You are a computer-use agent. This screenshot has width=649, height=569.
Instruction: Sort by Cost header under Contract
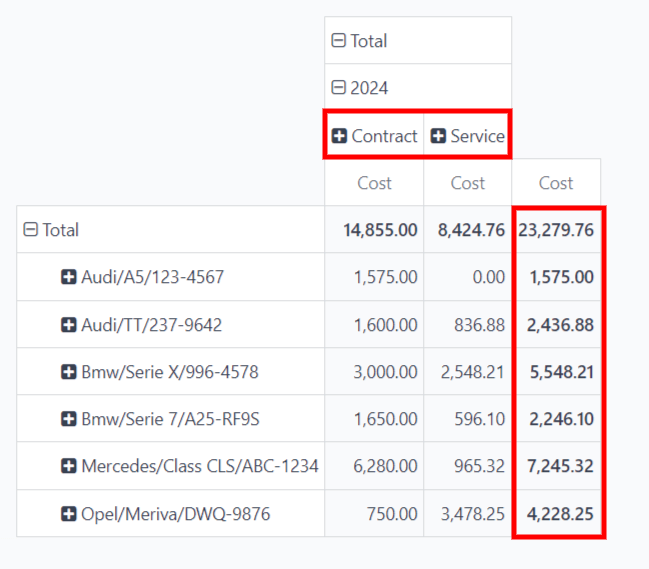(x=374, y=183)
